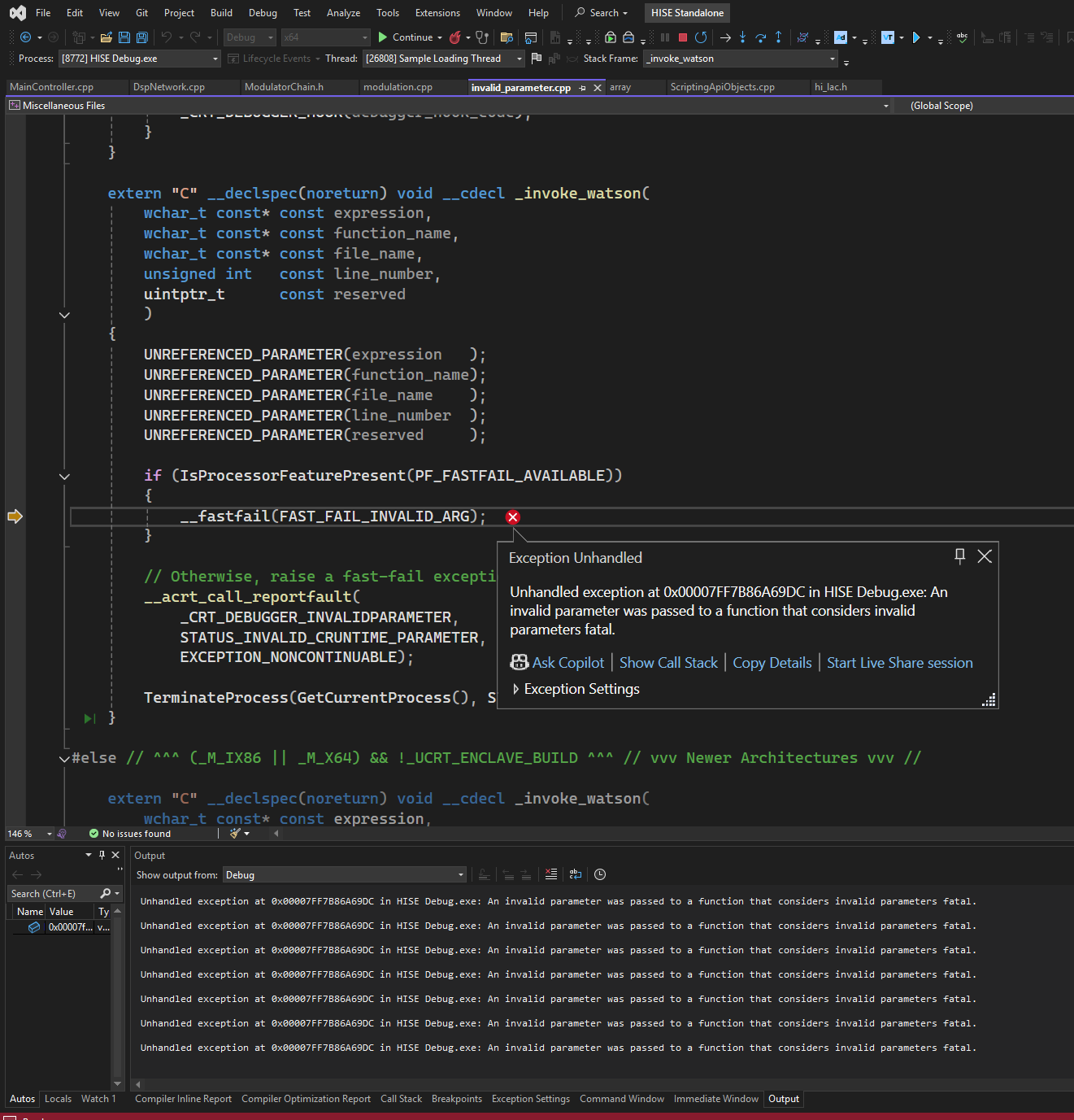1074x1120 pixels.
Task: Click the Show Call Stack link
Action: (668, 663)
